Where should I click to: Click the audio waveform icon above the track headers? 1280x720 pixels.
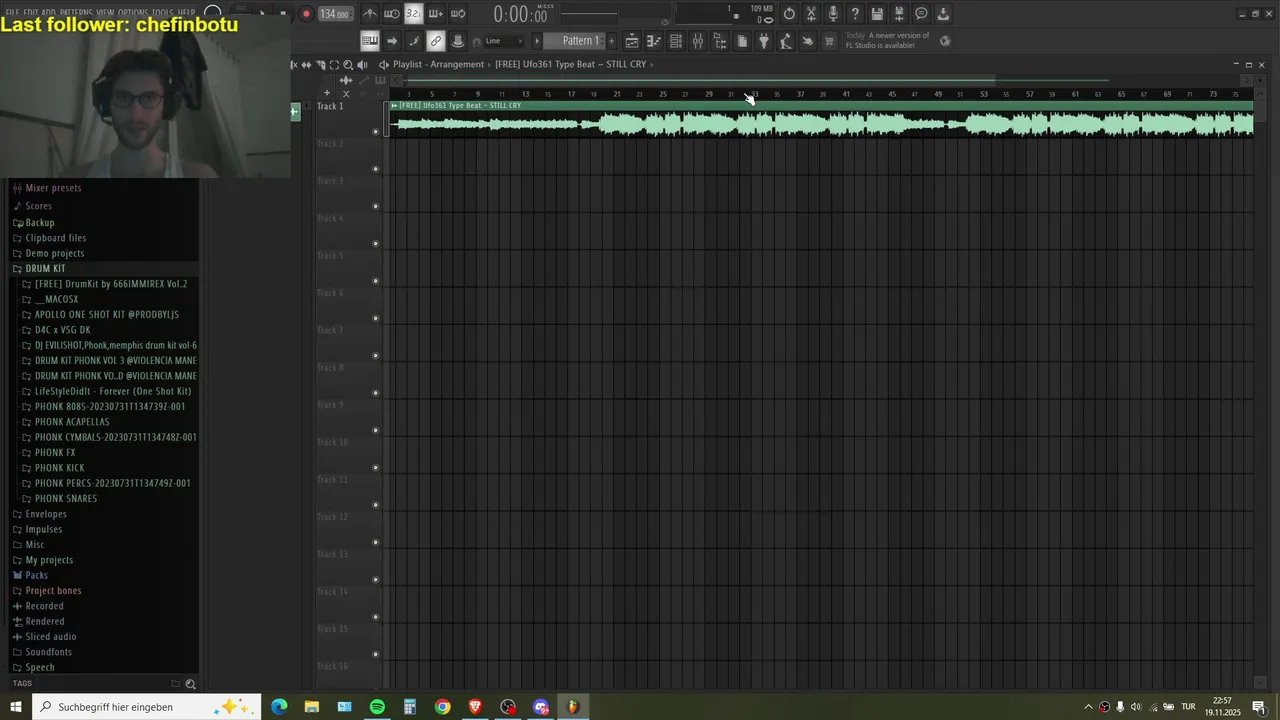(346, 80)
